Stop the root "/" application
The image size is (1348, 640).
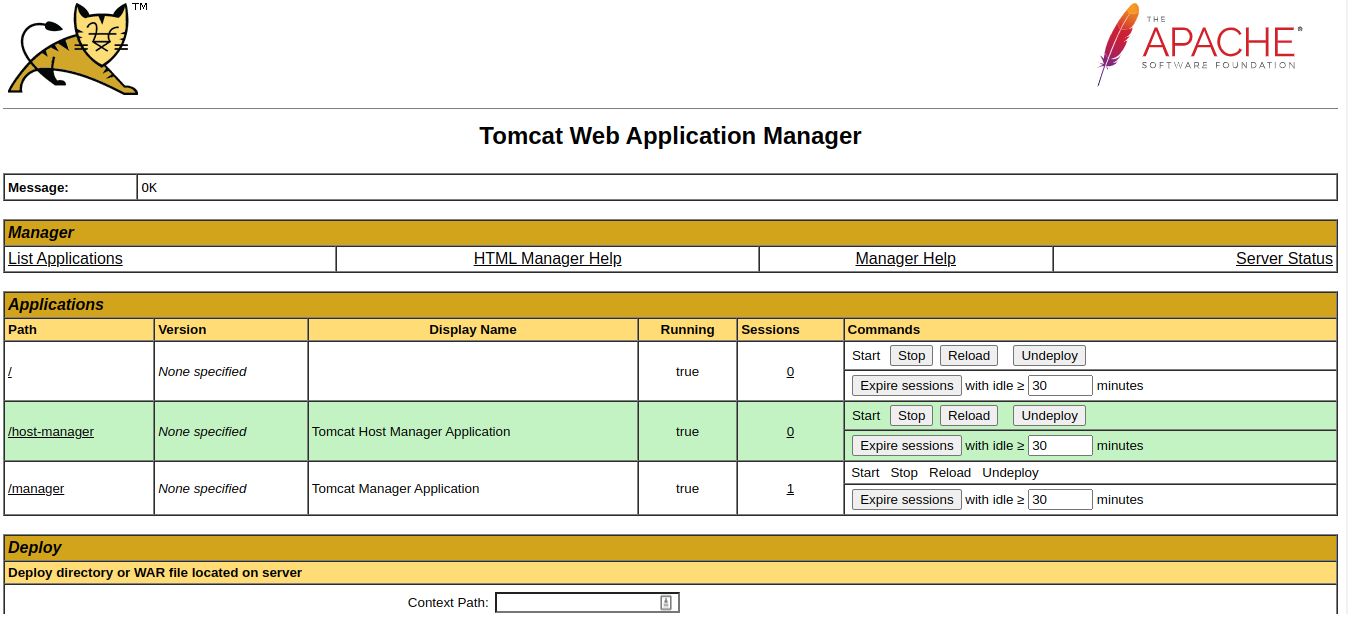coord(911,355)
